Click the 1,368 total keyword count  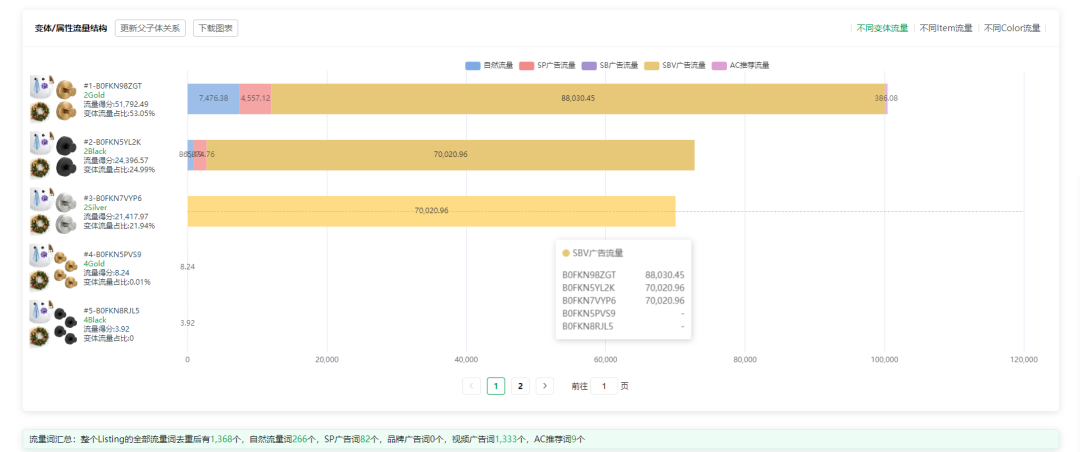[222, 439]
